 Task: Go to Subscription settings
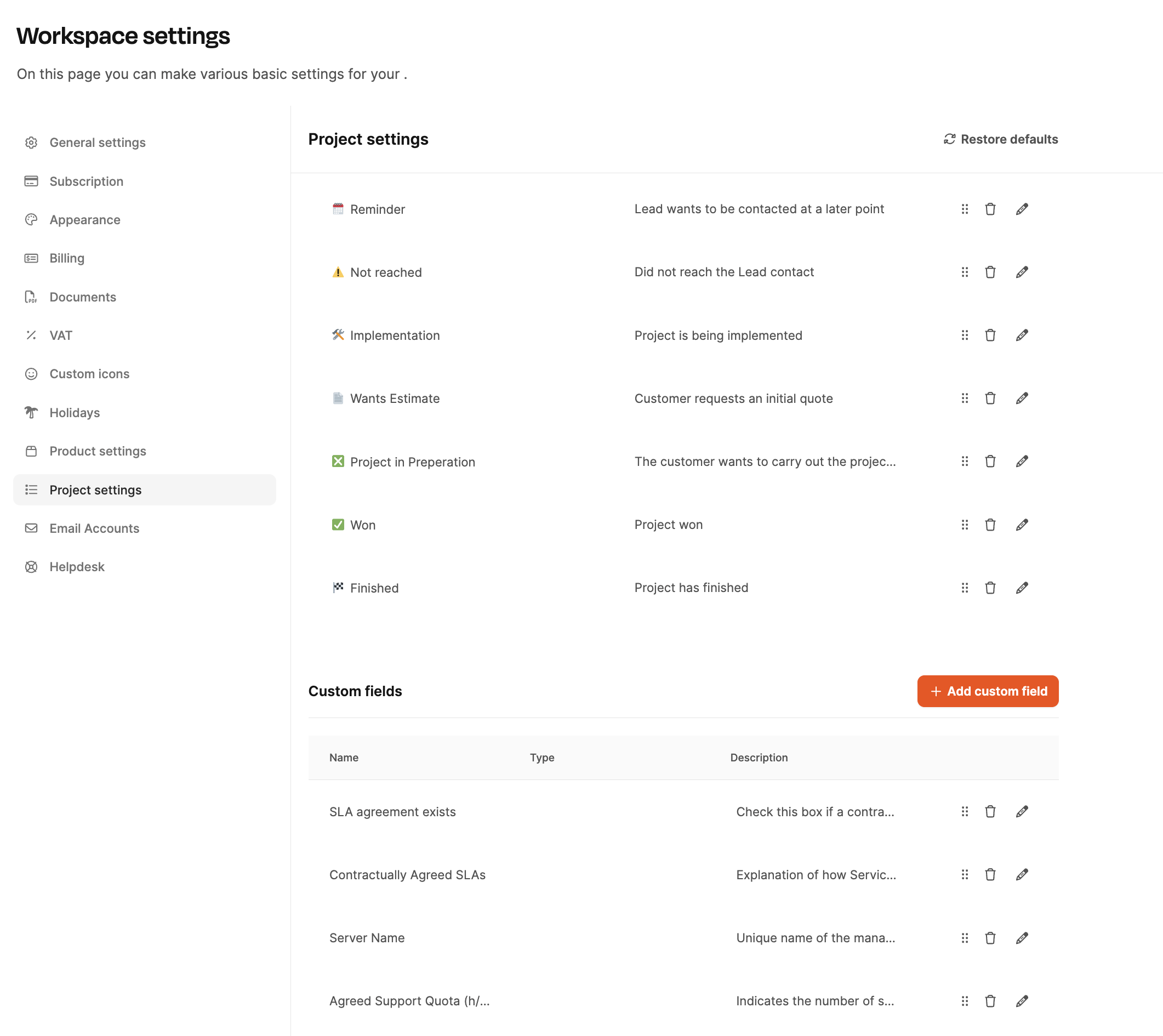(x=87, y=181)
